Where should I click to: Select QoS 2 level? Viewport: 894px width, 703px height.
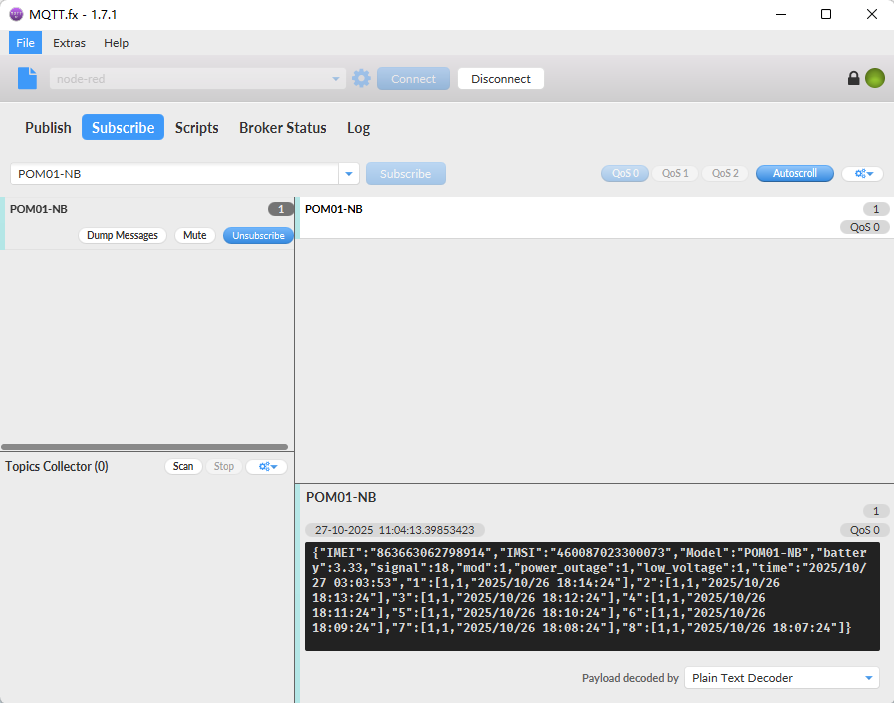(x=725, y=173)
